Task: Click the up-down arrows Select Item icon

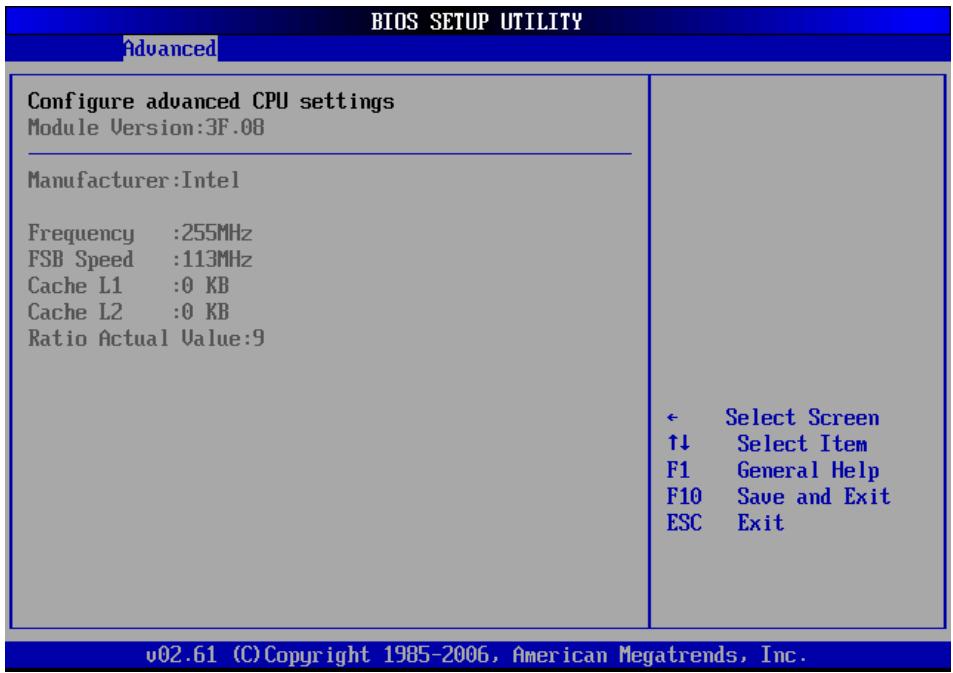Action: [678, 443]
